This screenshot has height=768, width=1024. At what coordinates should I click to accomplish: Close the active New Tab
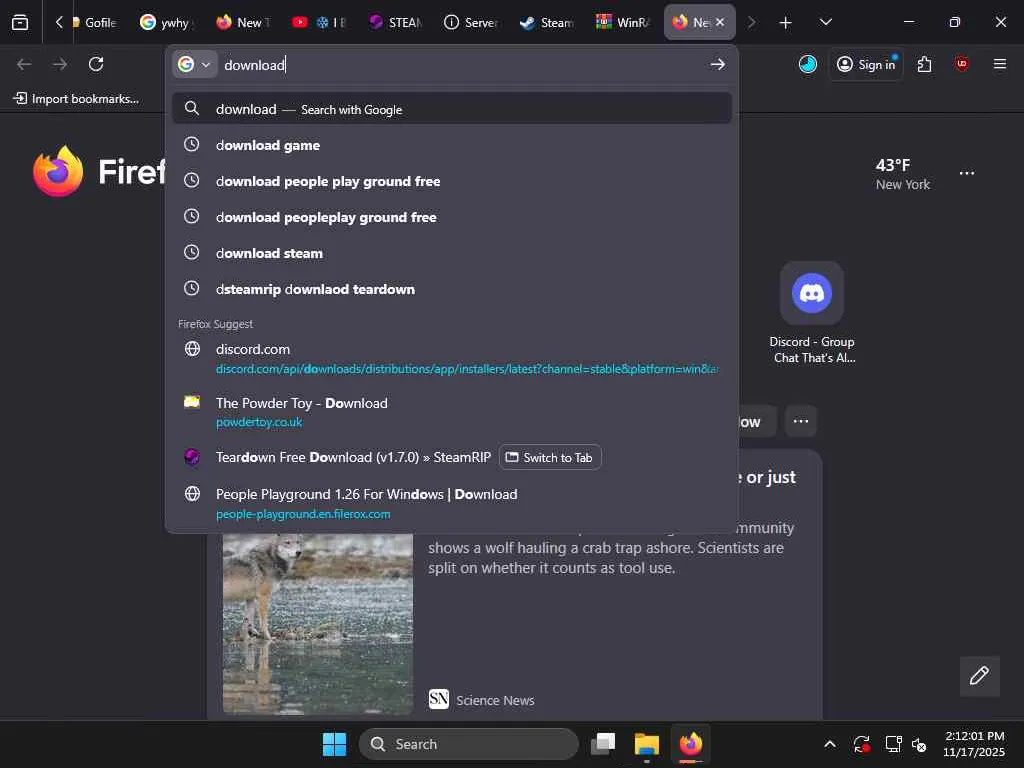720,22
